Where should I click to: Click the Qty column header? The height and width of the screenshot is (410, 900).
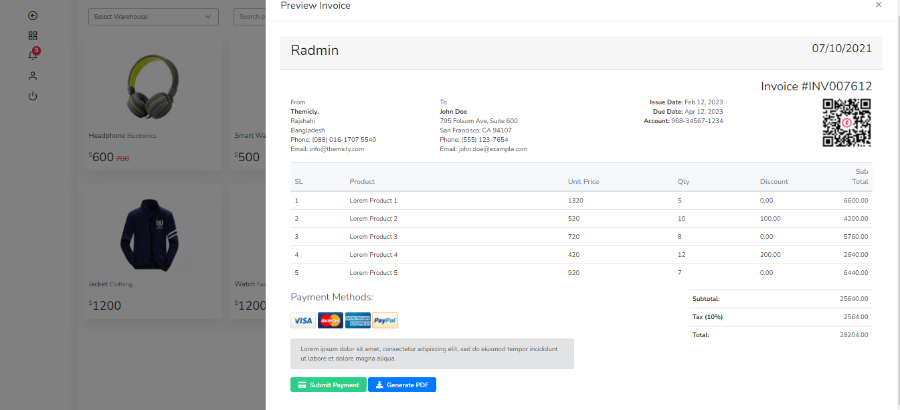point(683,181)
